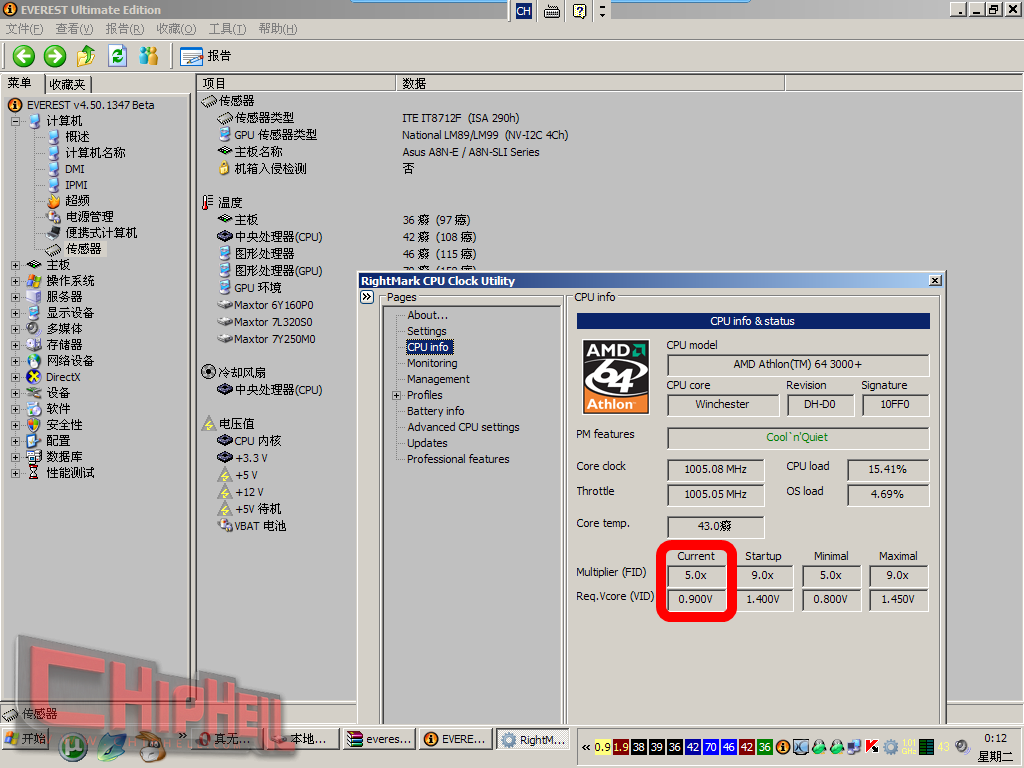Switch to the 收藏夹 tab
This screenshot has width=1024, height=768.
tap(68, 84)
